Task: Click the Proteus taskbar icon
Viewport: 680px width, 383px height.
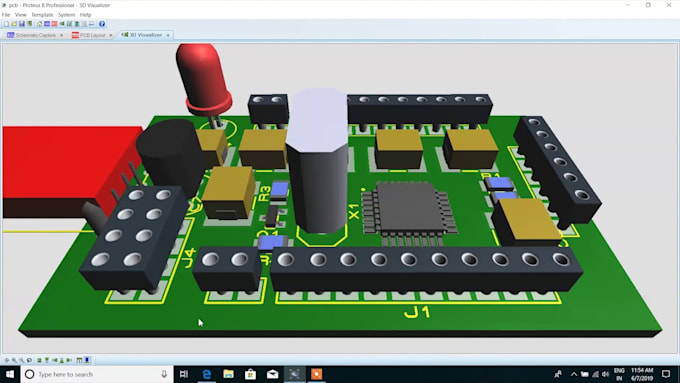Action: [x=294, y=374]
